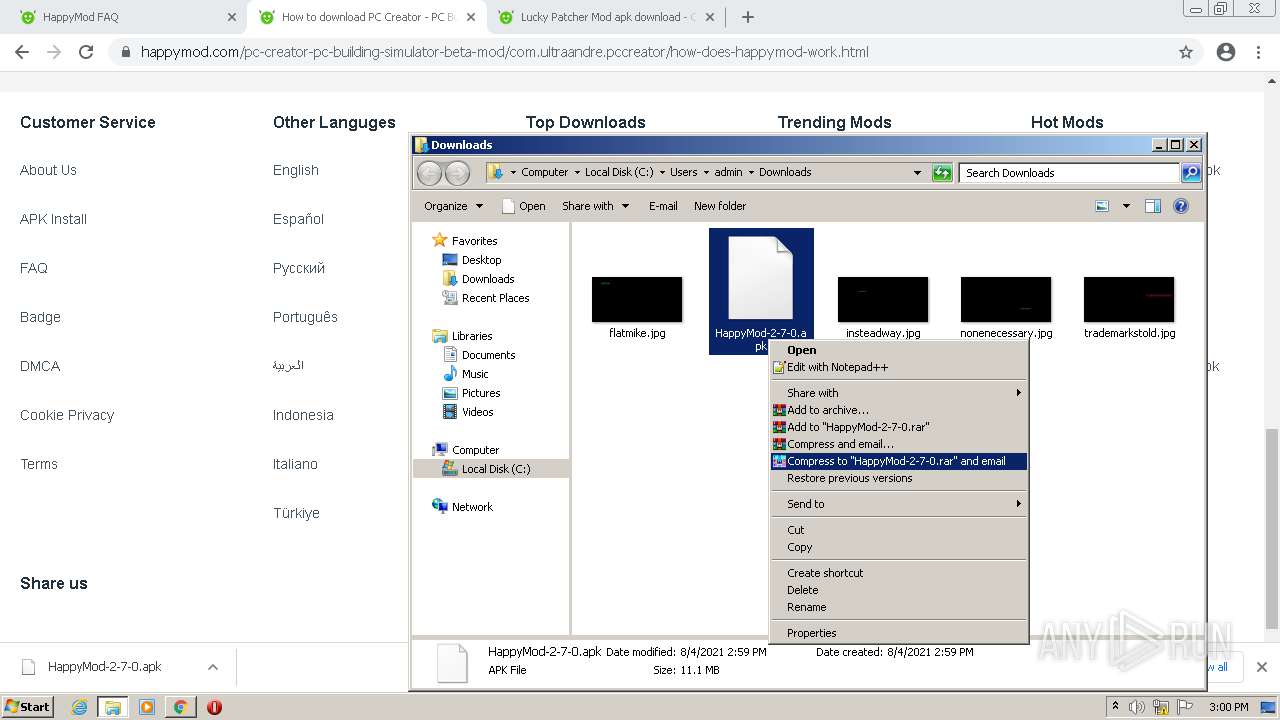
Task: Open Internet Explorer taskbar icon
Action: click(79, 707)
